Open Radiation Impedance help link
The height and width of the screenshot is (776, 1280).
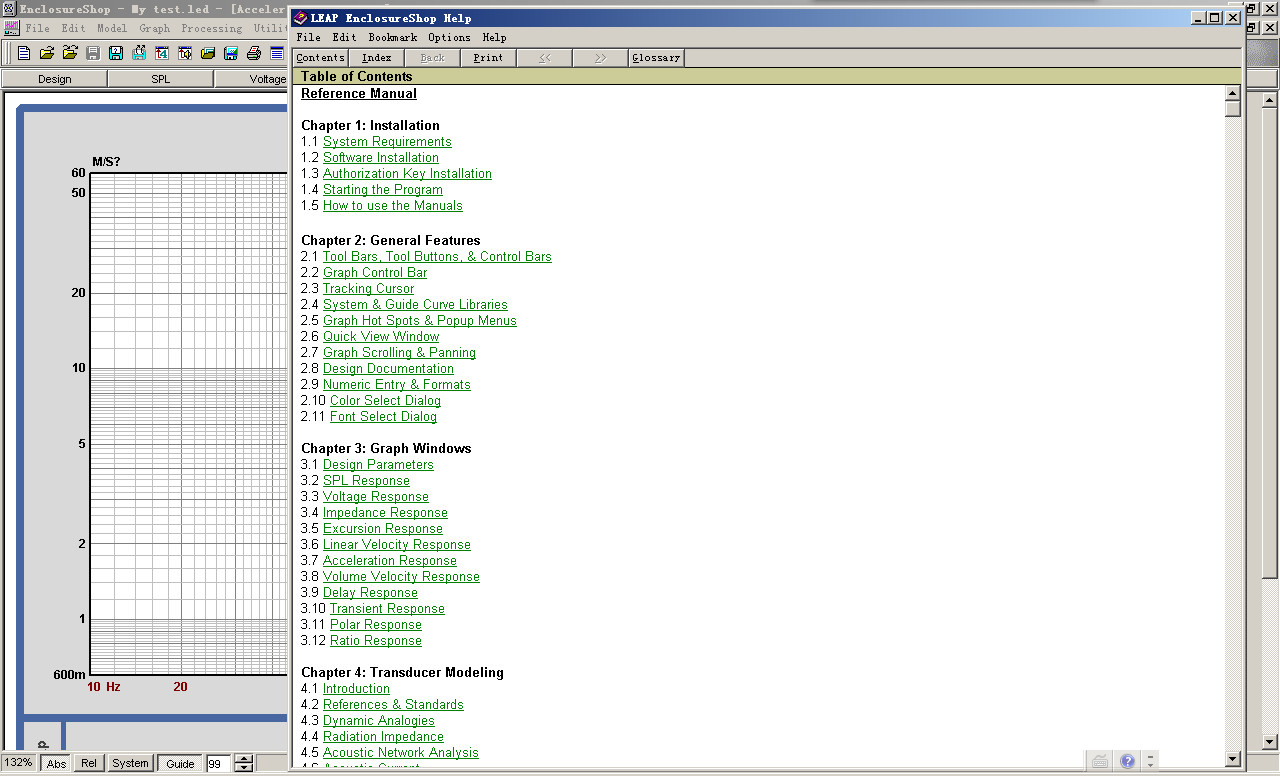click(383, 737)
